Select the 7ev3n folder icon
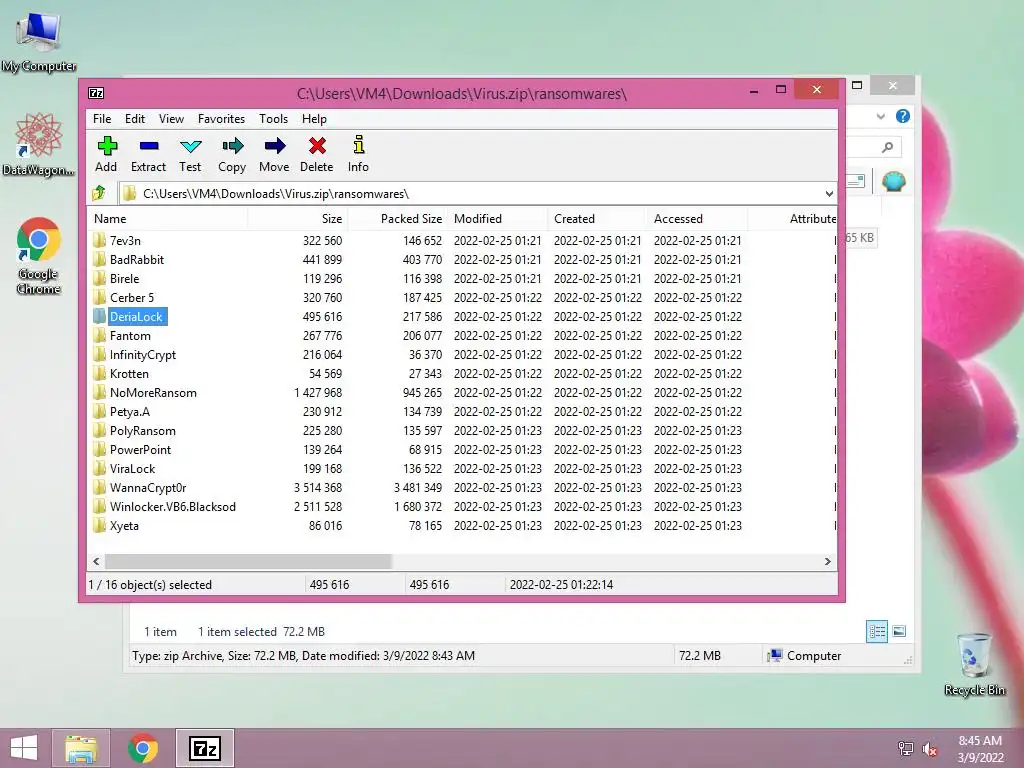The height and width of the screenshot is (768, 1024). click(x=99, y=240)
